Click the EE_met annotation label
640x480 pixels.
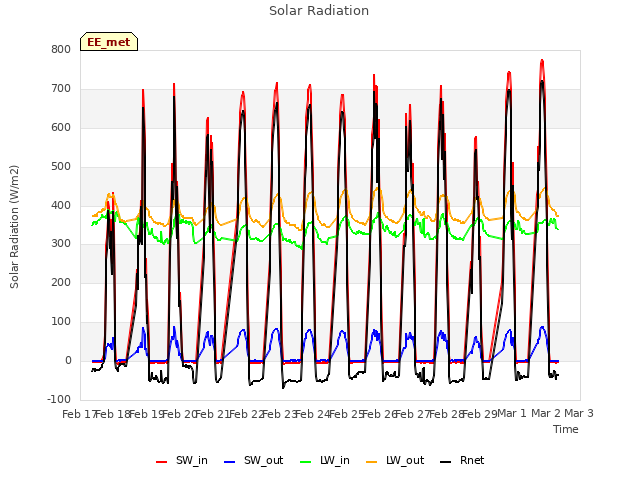pos(109,42)
